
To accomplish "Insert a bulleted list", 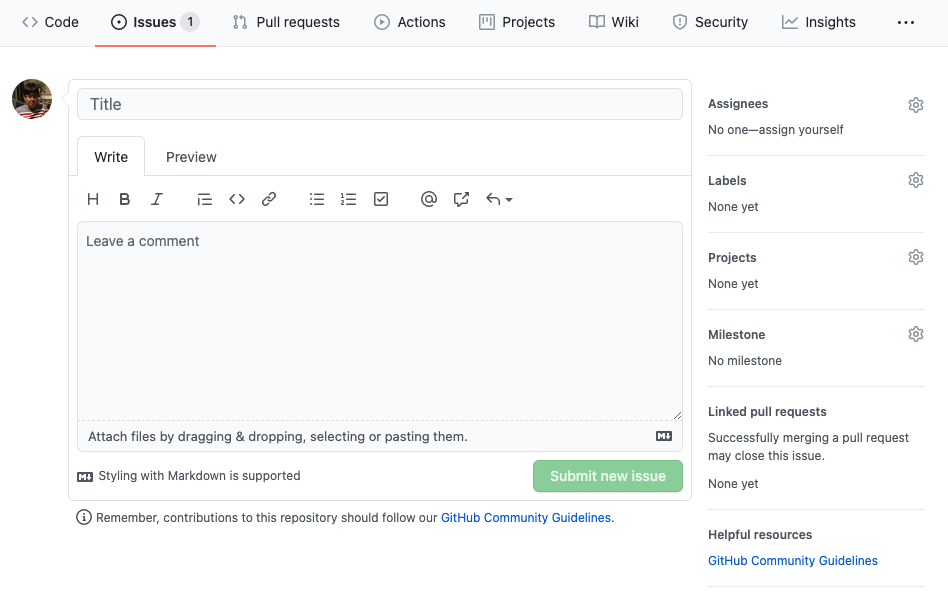I will [317, 199].
